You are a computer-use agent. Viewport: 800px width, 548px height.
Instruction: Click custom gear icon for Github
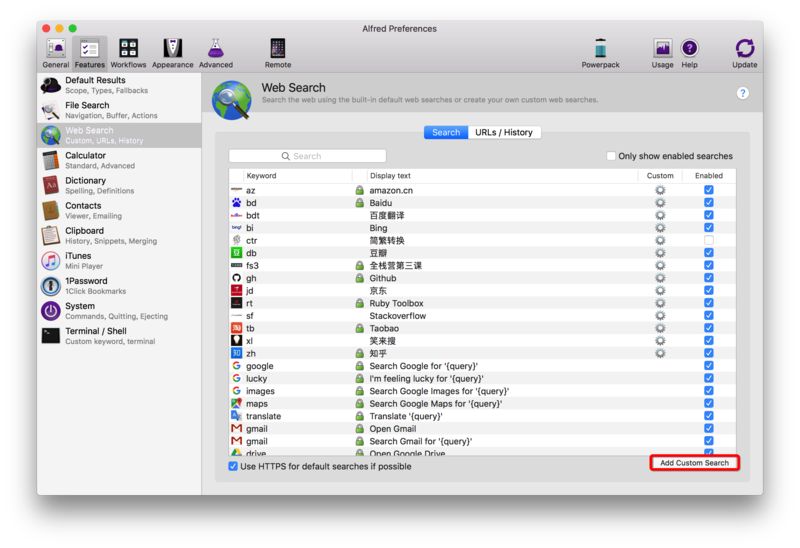click(660, 278)
